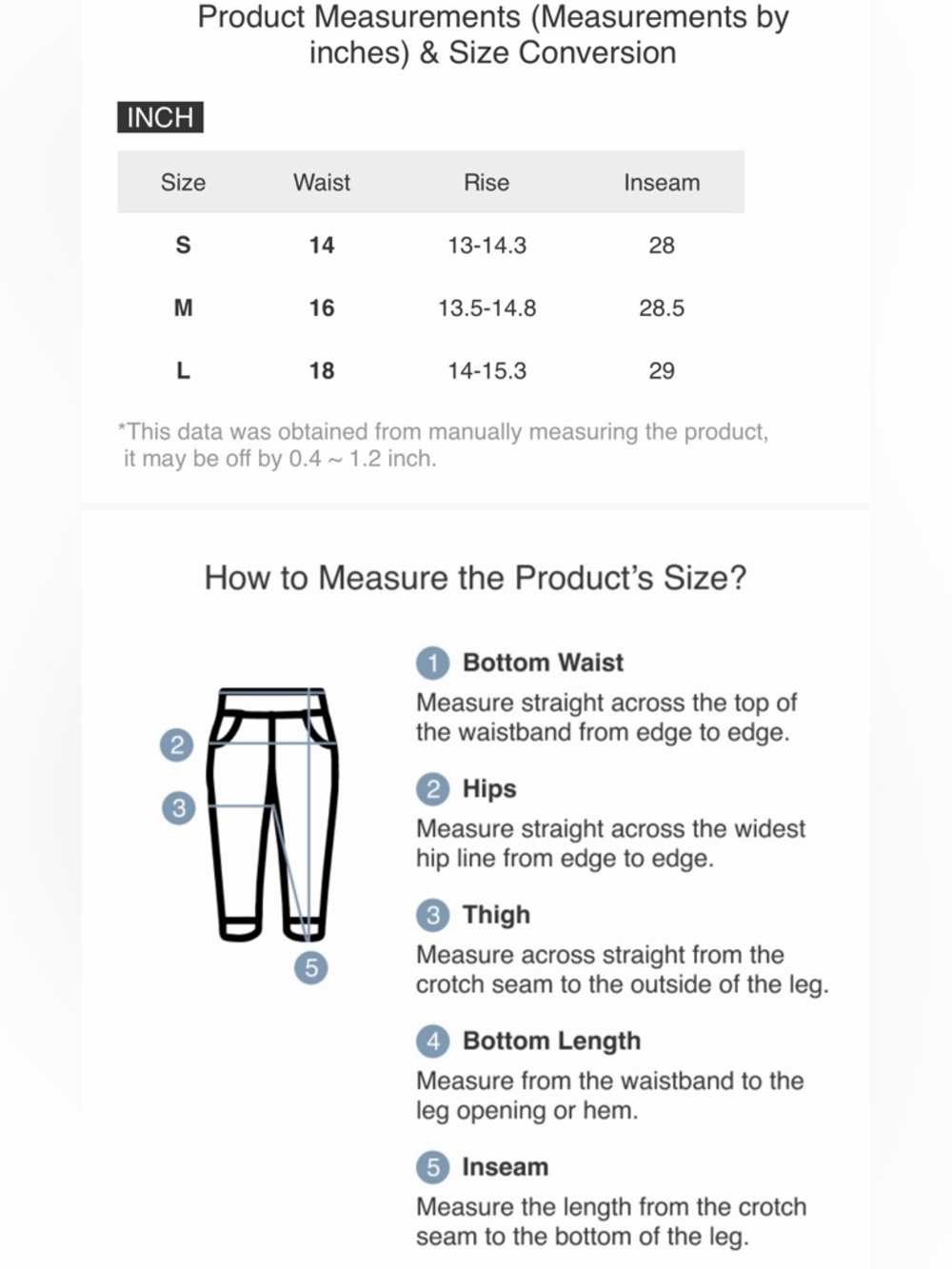The width and height of the screenshot is (952, 1269).
Task: Select the size S row label
Action: [183, 245]
